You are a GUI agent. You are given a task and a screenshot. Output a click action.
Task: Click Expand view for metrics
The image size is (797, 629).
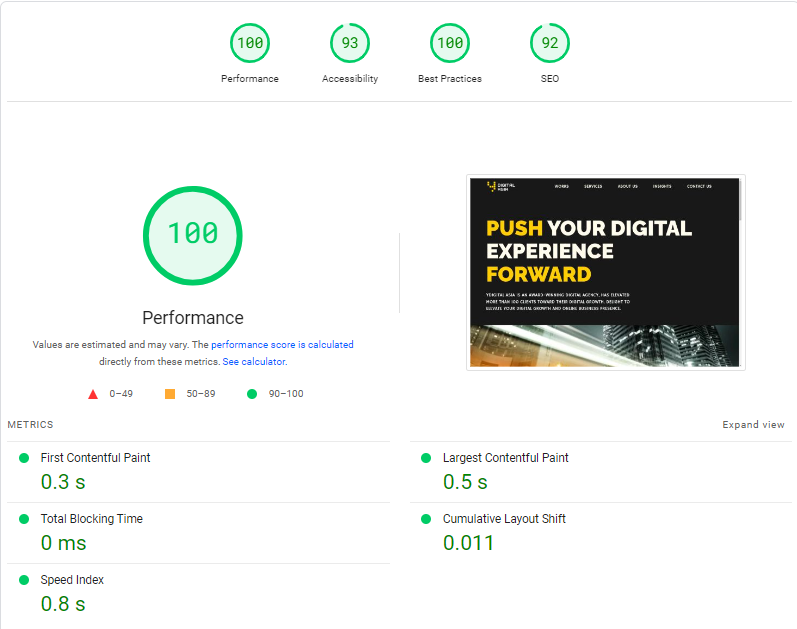[x=753, y=425]
